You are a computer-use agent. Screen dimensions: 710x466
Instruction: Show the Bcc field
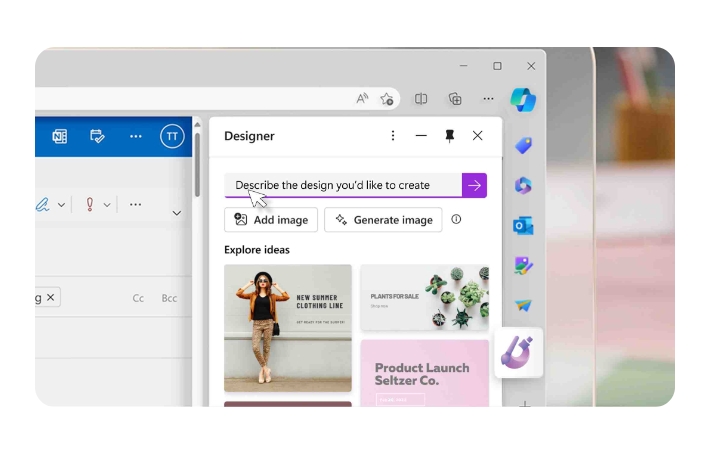click(x=169, y=298)
